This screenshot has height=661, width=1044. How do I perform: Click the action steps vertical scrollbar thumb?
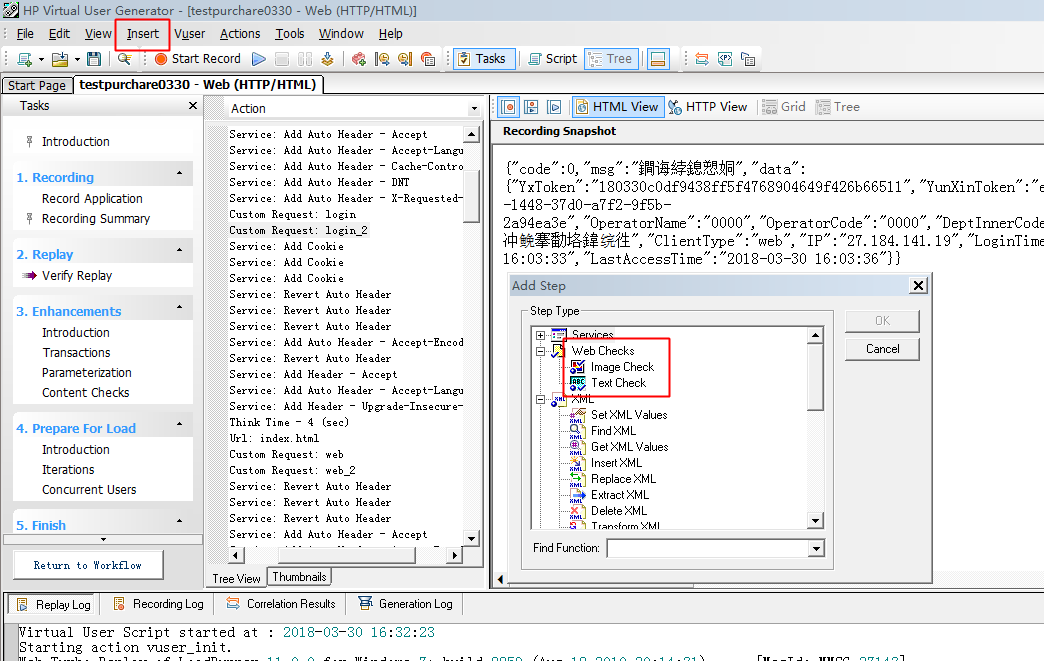(471, 196)
